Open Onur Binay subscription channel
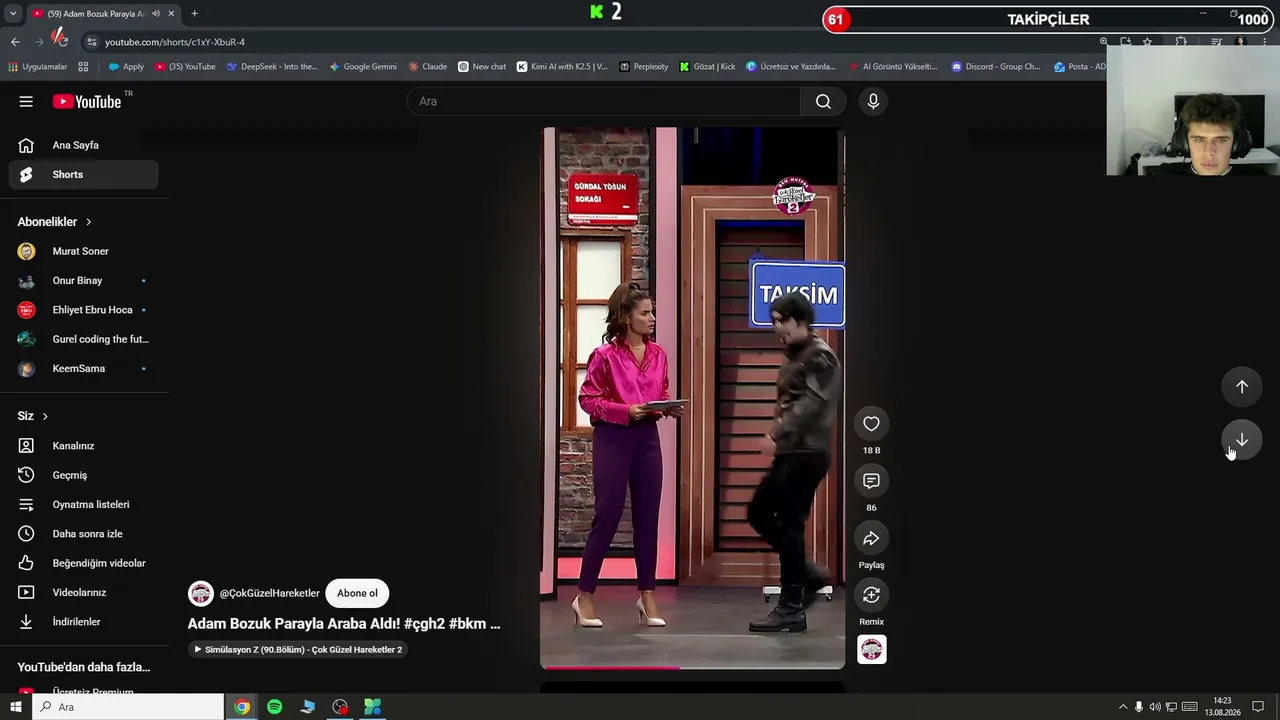1280x720 pixels. tap(84, 280)
